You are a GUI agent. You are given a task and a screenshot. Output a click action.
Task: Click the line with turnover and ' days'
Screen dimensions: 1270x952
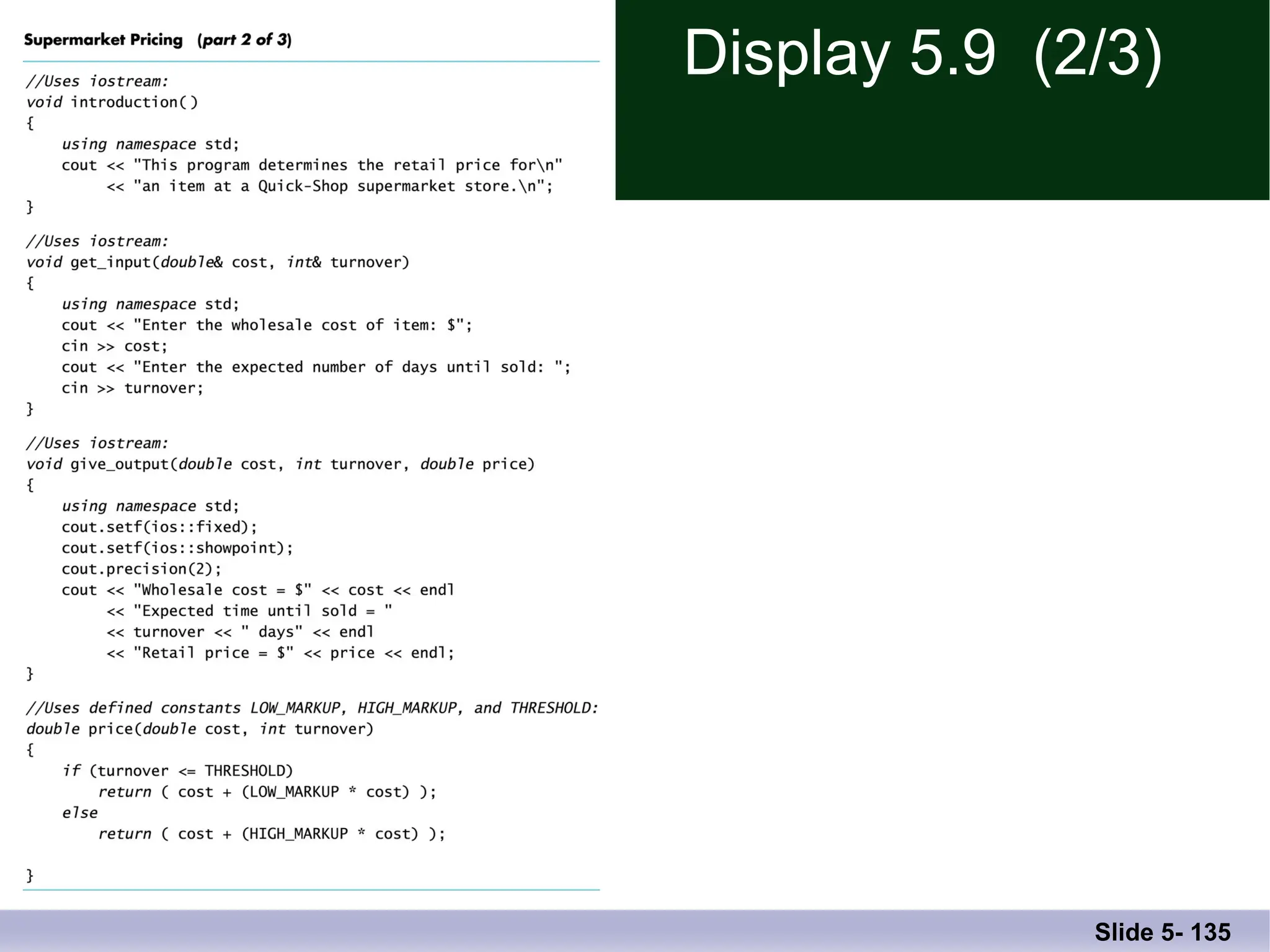pyautogui.click(x=240, y=633)
